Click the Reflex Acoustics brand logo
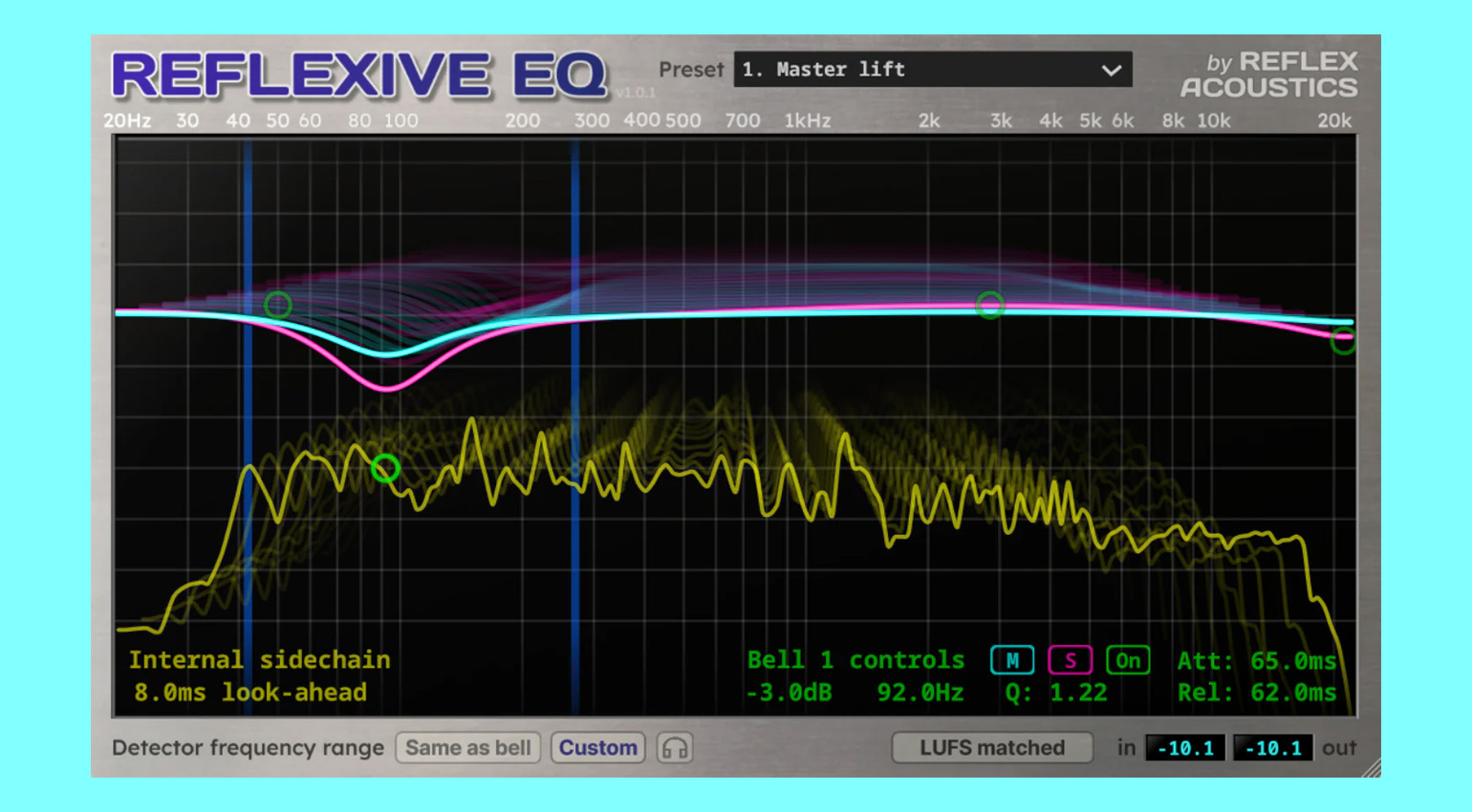Viewport: 1472px width, 812px height. (x=1268, y=75)
